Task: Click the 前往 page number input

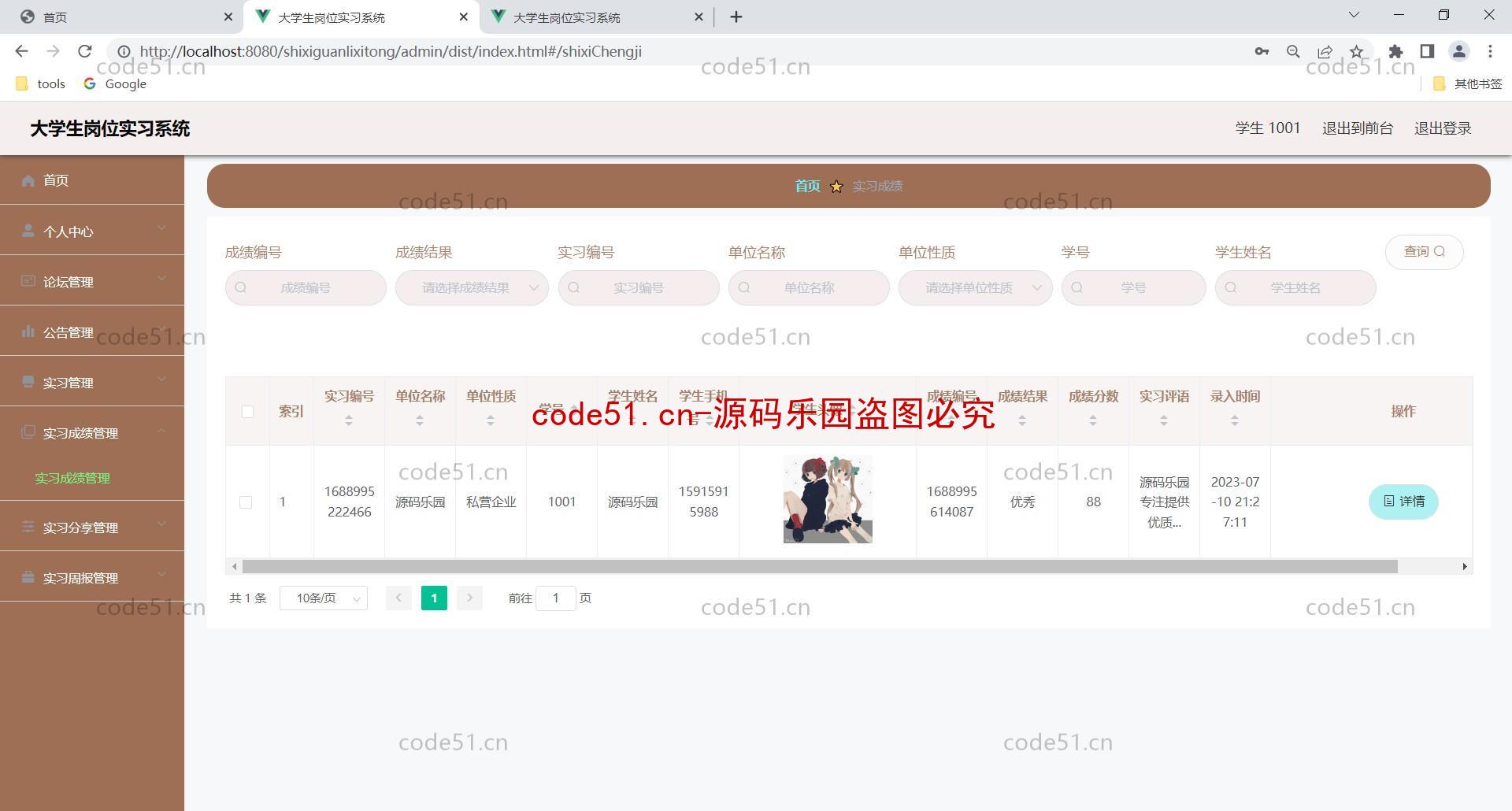Action: coord(555,598)
